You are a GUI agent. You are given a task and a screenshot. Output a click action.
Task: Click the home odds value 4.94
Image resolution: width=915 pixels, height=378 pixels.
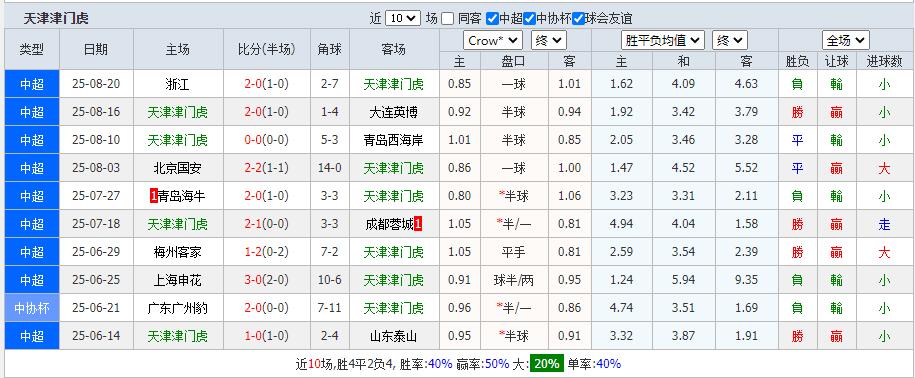coord(621,224)
